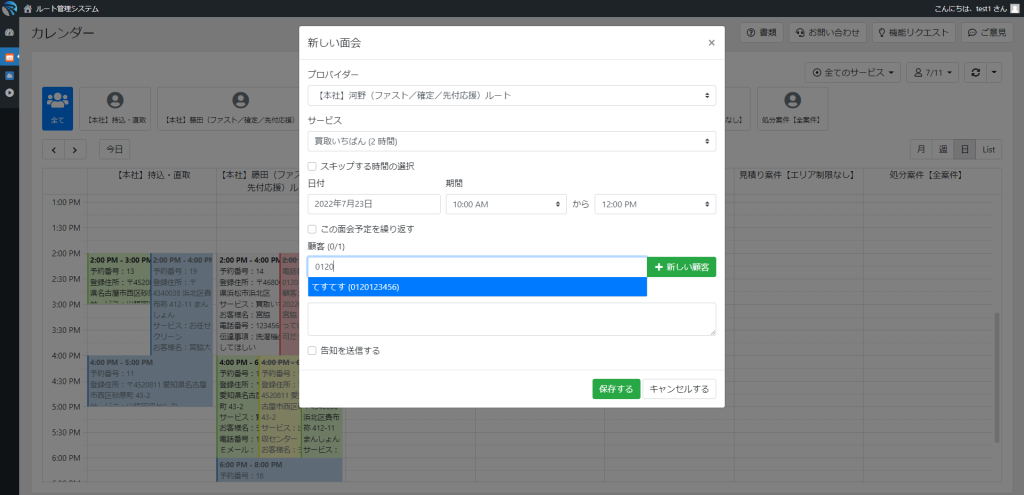
Task: Click the WordPress home icon in top bar
Action: click(x=10, y=8)
